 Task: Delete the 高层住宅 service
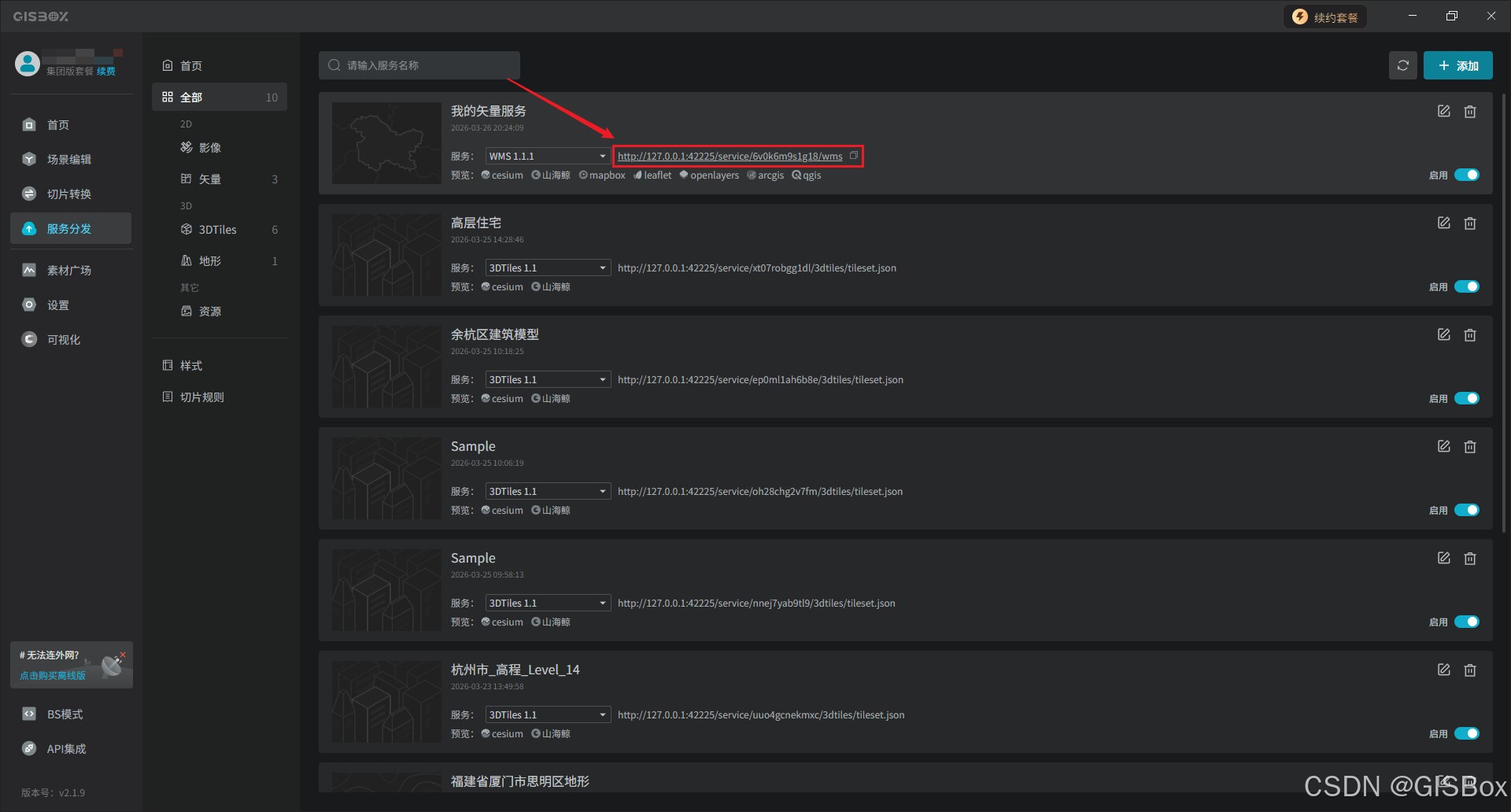point(1469,223)
